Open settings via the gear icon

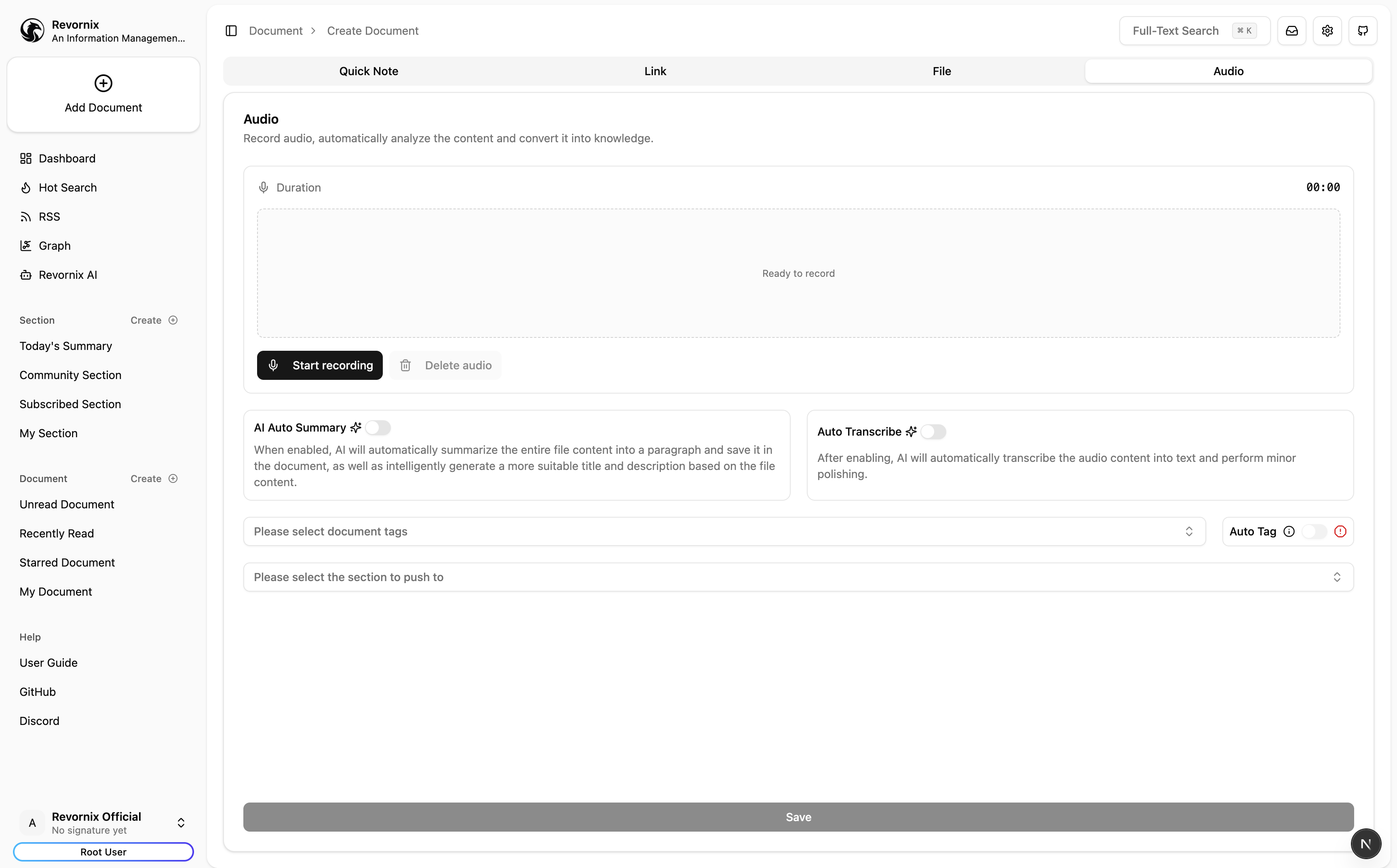pos(1327,31)
